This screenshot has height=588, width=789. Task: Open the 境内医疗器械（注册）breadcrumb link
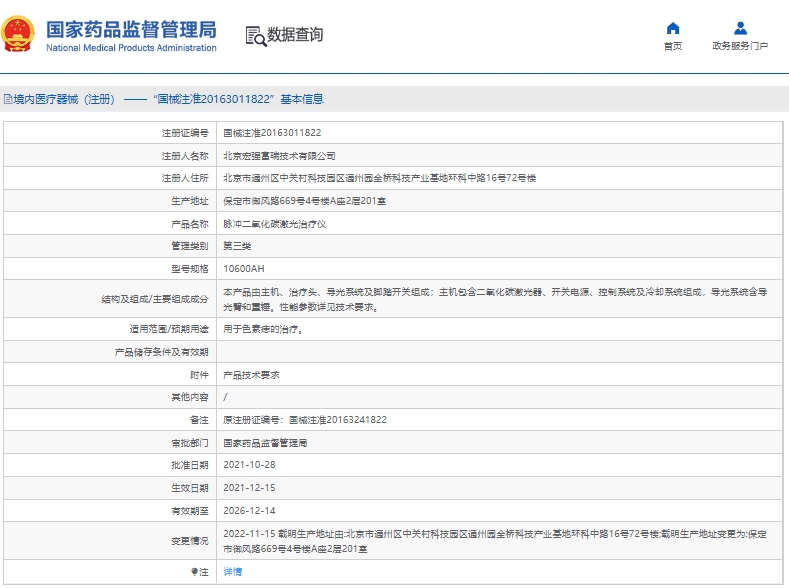tap(64, 99)
